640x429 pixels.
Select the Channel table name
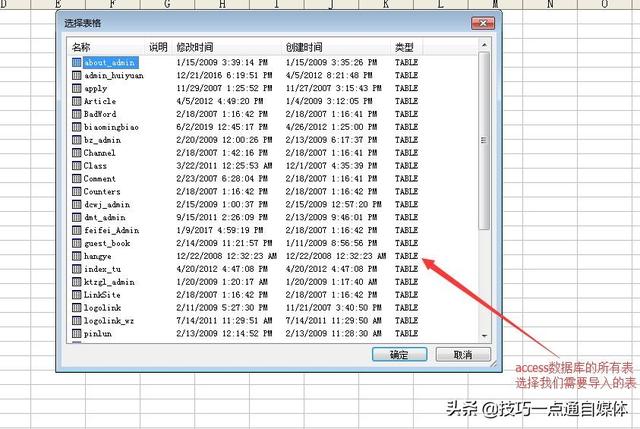point(100,153)
